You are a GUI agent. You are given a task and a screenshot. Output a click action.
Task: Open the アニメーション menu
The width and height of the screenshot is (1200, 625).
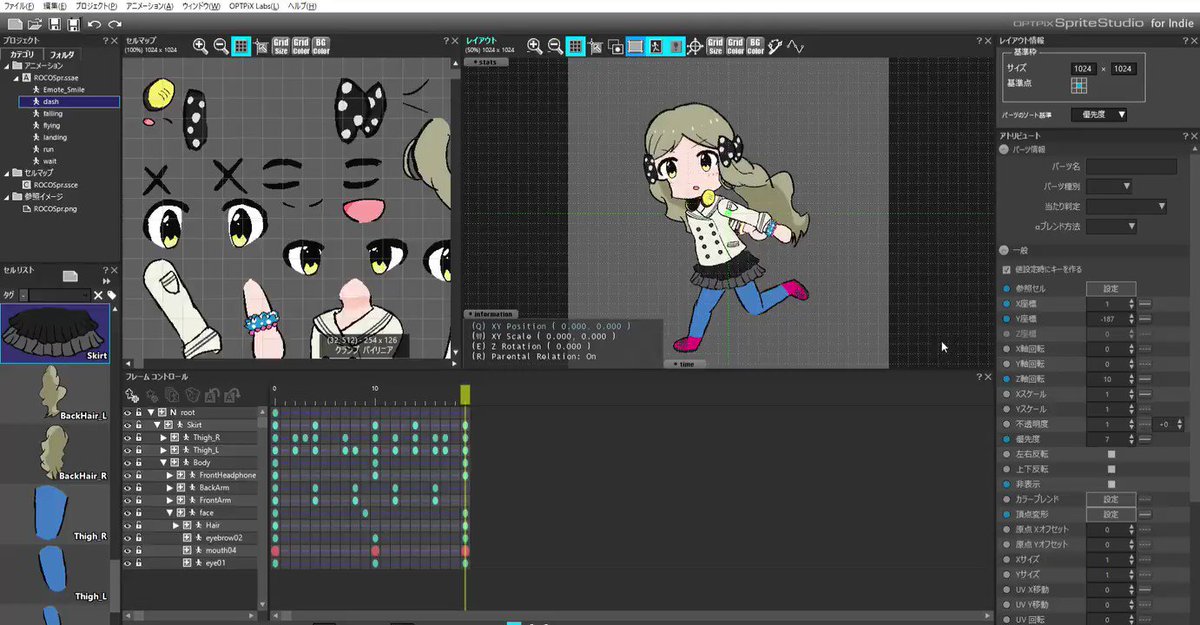(151, 6)
